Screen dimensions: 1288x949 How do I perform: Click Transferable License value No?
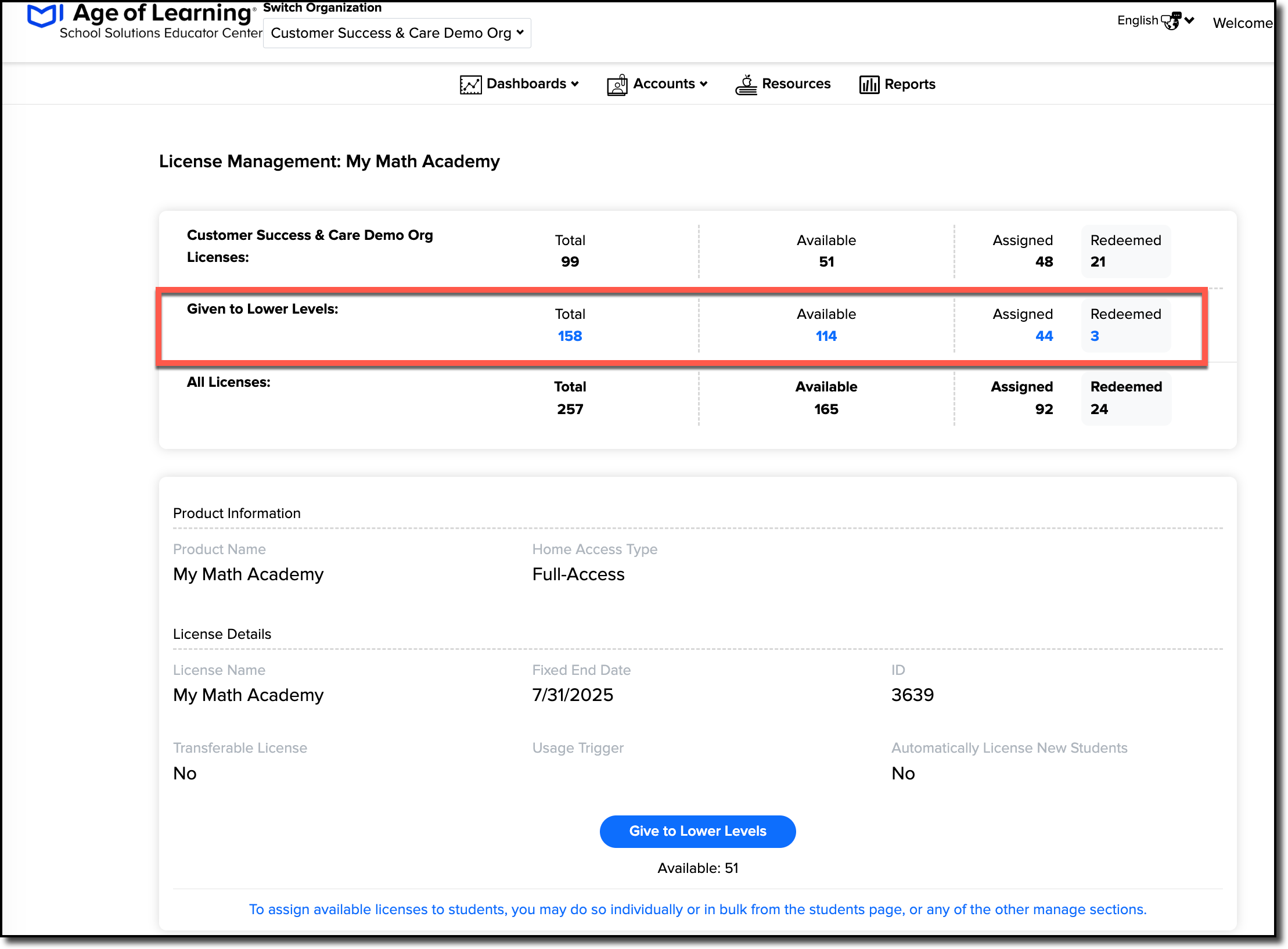click(x=185, y=774)
